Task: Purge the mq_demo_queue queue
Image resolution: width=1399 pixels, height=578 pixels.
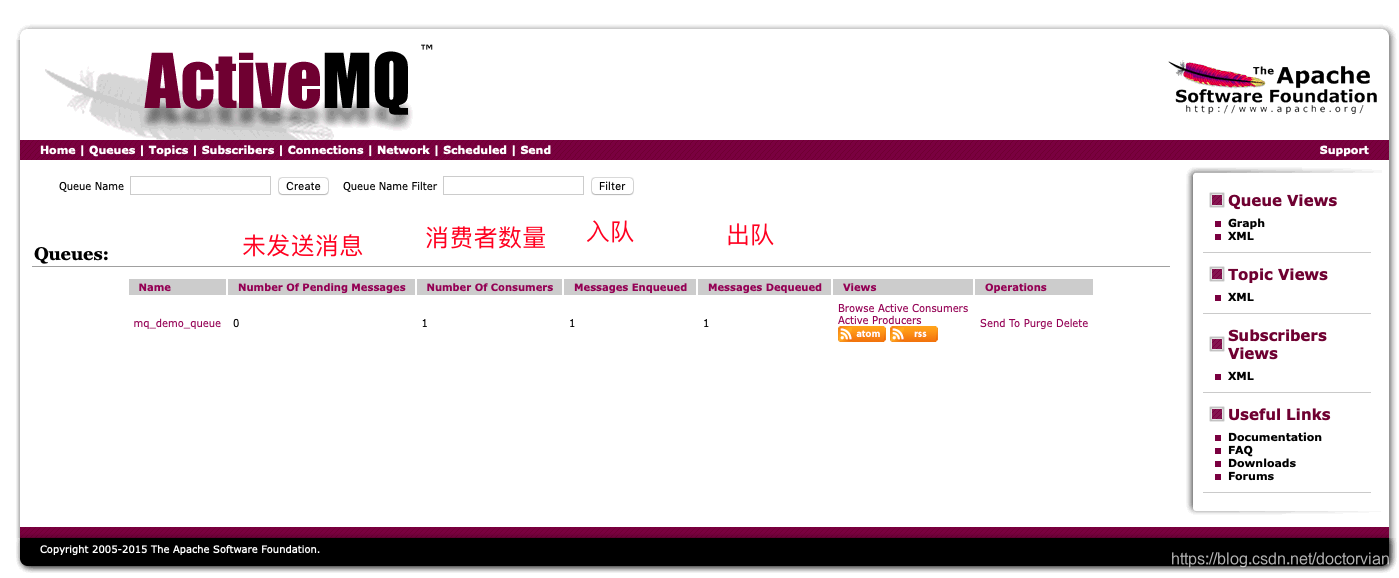Action: tap(1038, 324)
